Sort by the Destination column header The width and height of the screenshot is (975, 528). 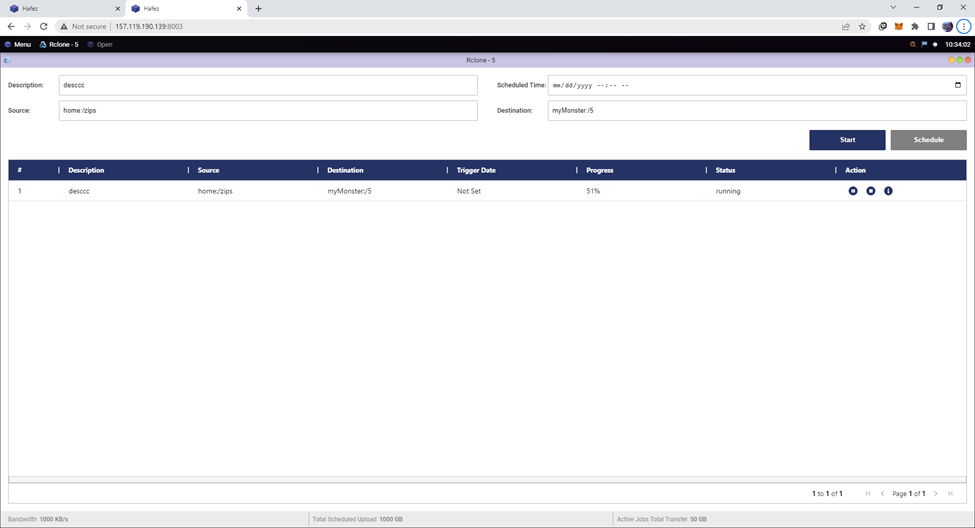345,170
